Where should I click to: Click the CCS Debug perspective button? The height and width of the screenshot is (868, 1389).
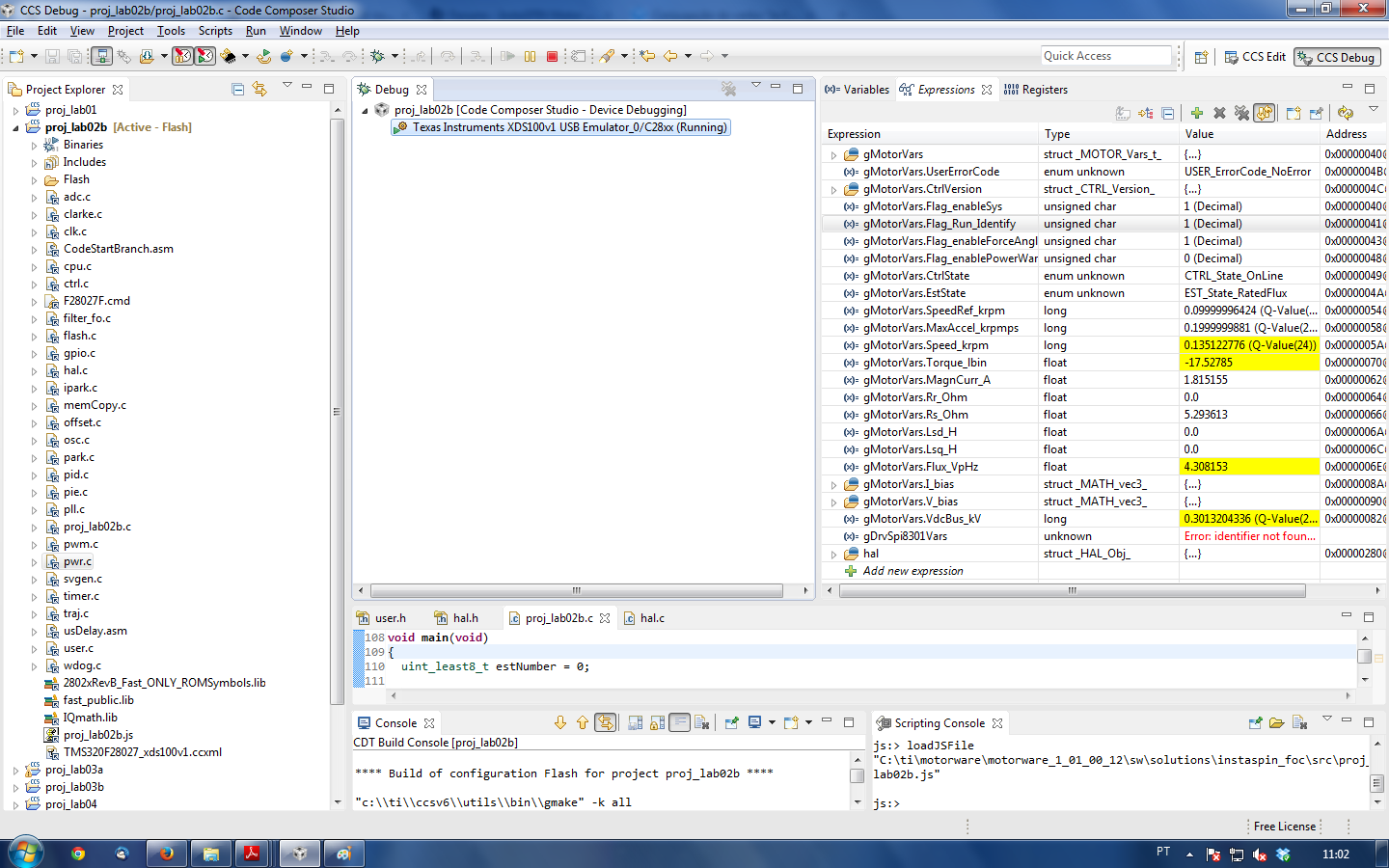pos(1337,57)
